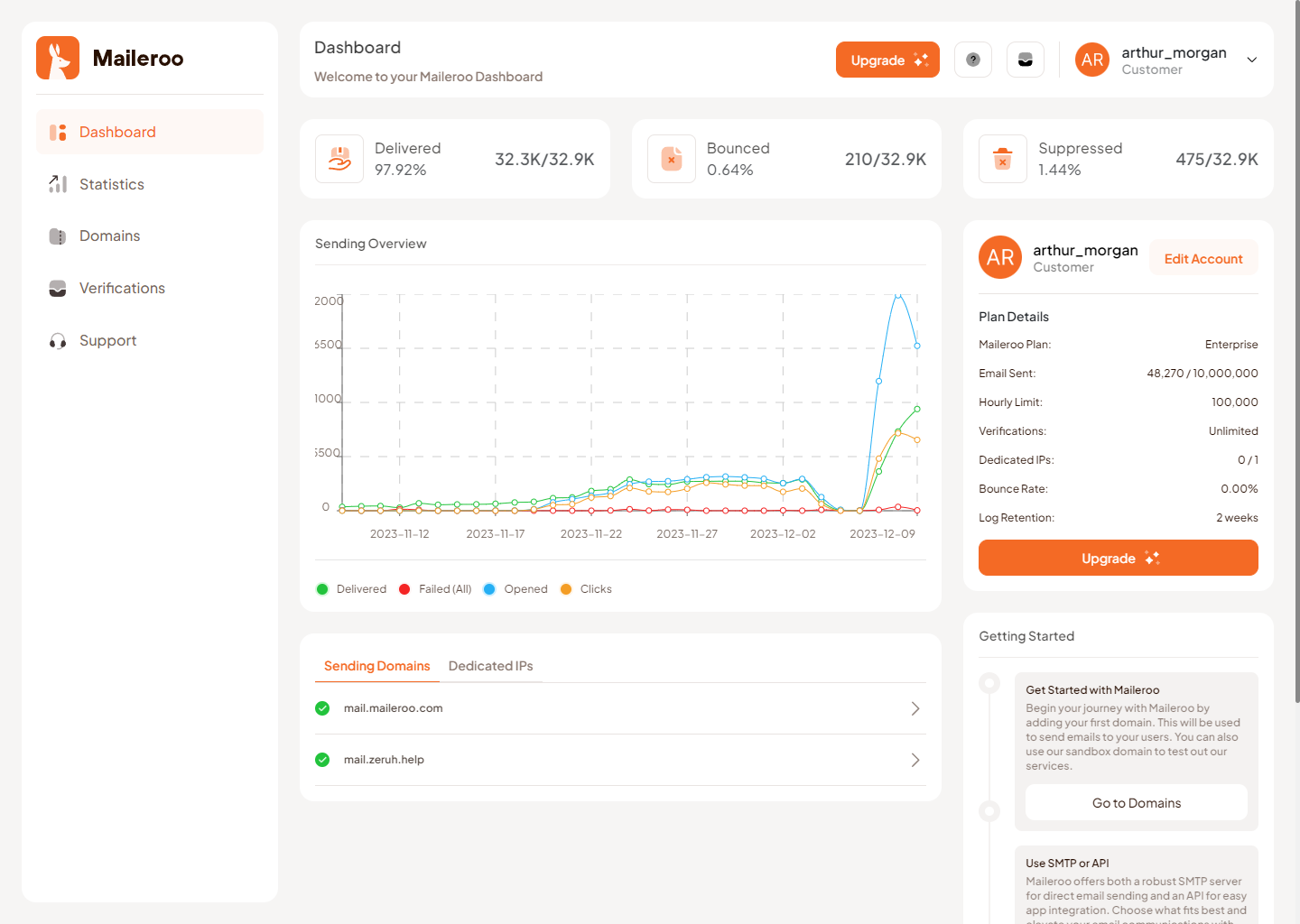Switch to the Dedicated IPs tab
Viewport: 1300px width, 924px height.
[490, 666]
